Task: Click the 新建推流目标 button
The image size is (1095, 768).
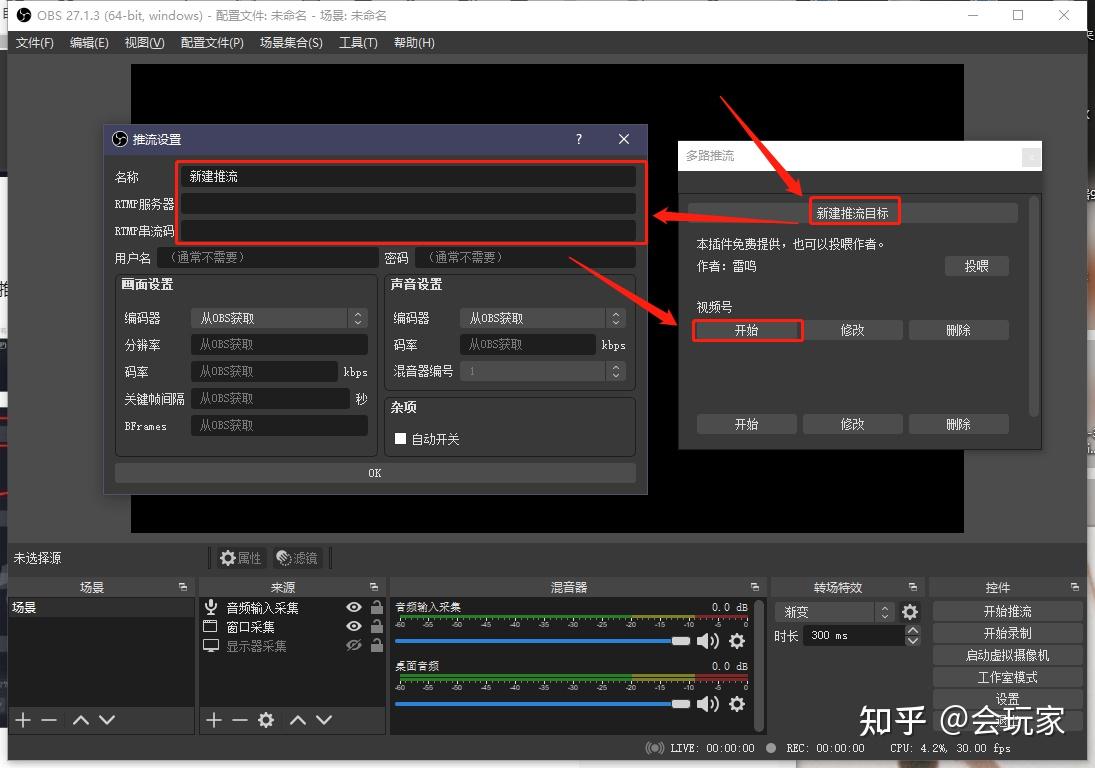Action: tap(853, 213)
